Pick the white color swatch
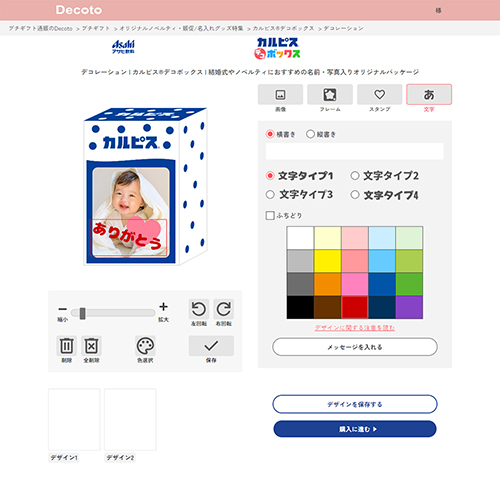500x495 pixels. pos(300,238)
